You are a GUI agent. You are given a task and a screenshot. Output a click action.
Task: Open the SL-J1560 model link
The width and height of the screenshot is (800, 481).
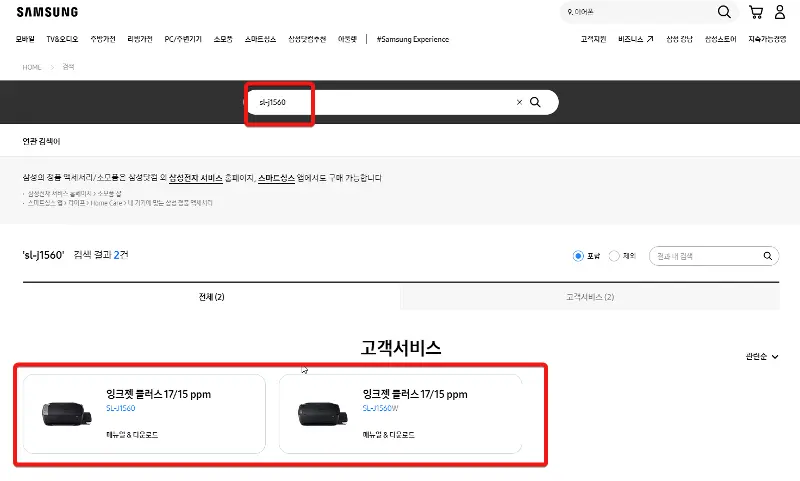(120, 408)
